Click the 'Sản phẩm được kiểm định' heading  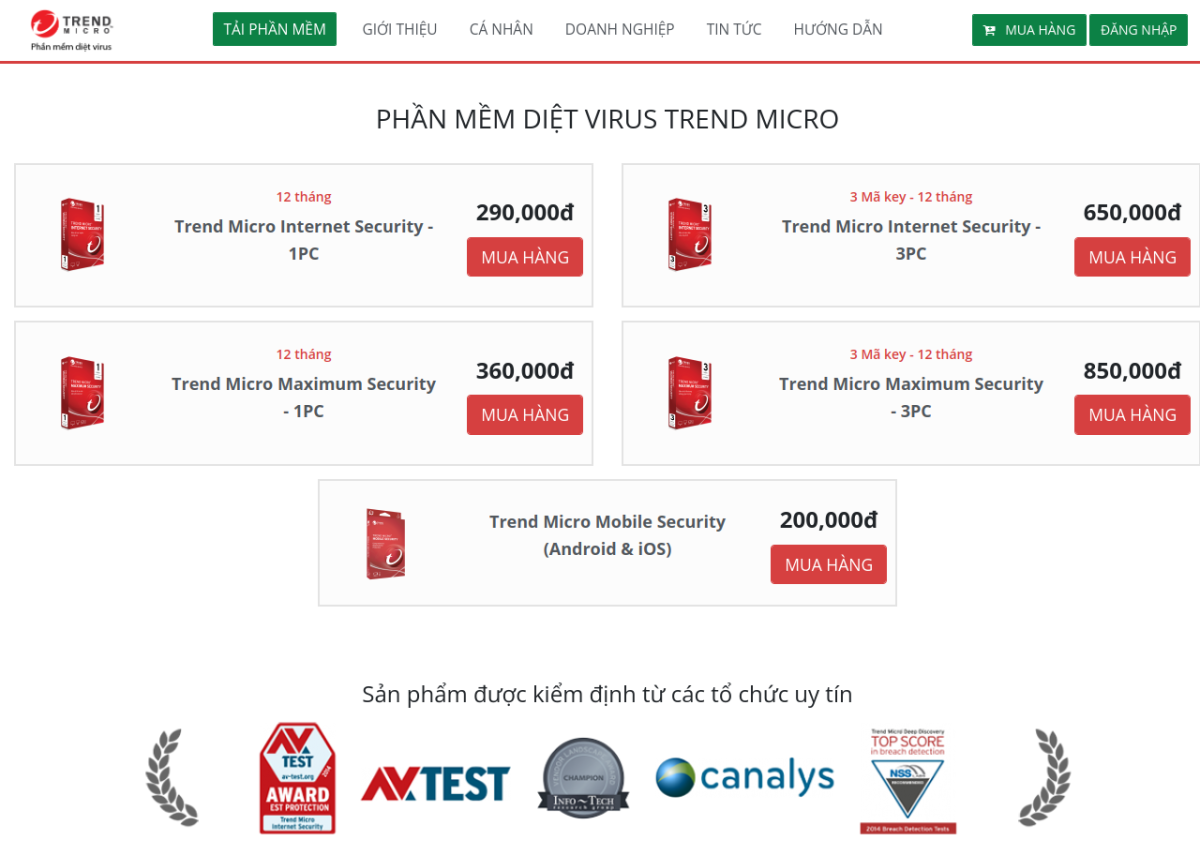tap(607, 694)
